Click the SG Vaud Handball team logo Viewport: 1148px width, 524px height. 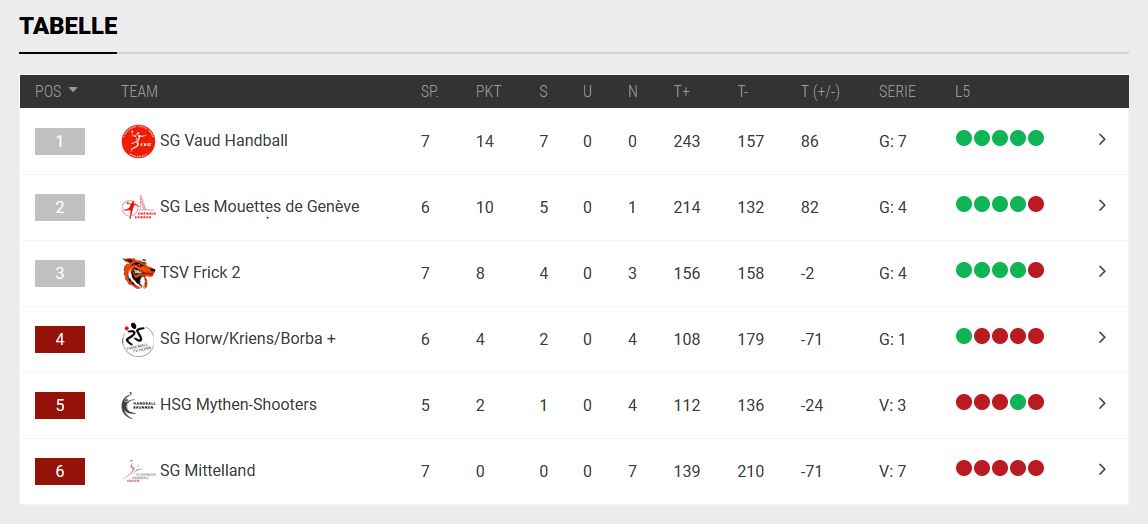138,141
